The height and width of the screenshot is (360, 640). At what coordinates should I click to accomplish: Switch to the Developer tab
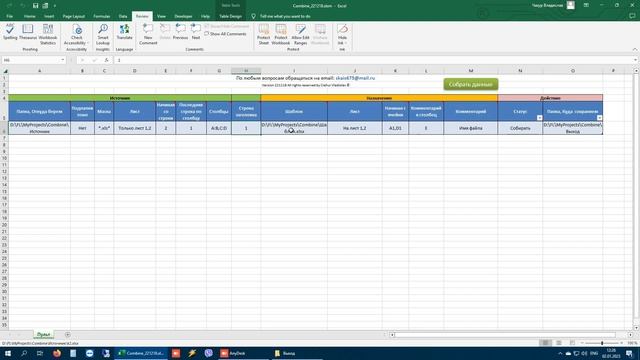(183, 16)
